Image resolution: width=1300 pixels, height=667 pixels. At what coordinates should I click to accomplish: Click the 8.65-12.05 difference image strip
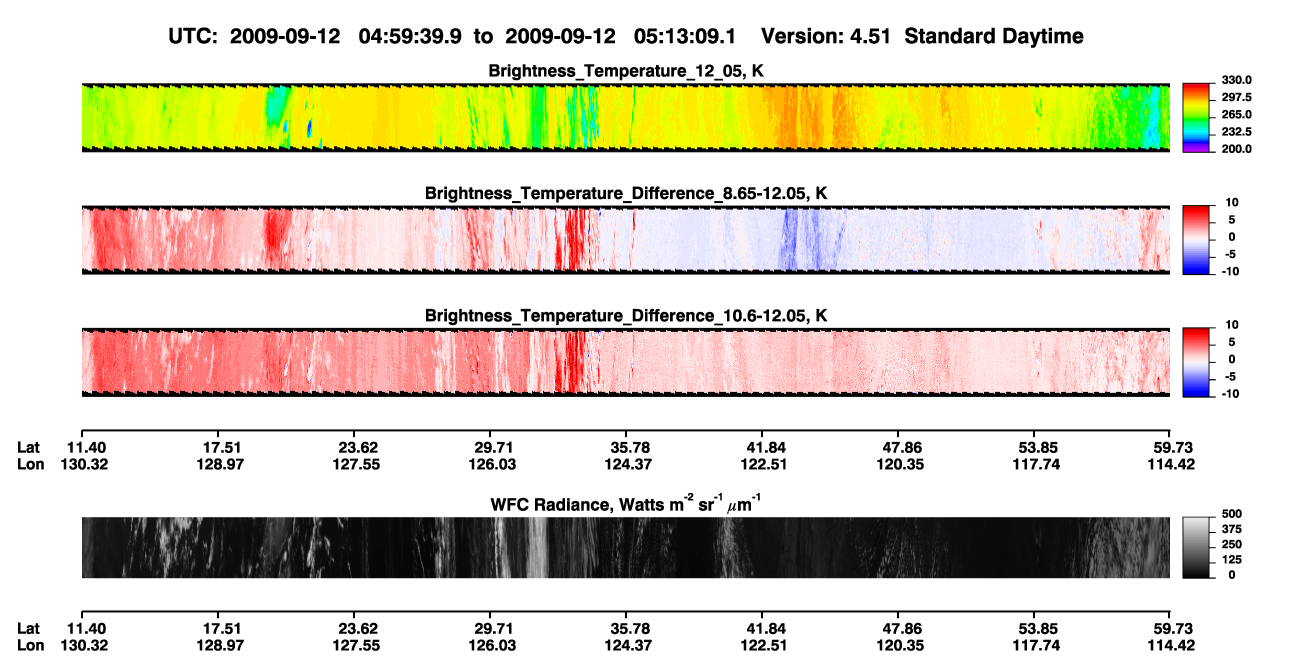click(x=625, y=240)
